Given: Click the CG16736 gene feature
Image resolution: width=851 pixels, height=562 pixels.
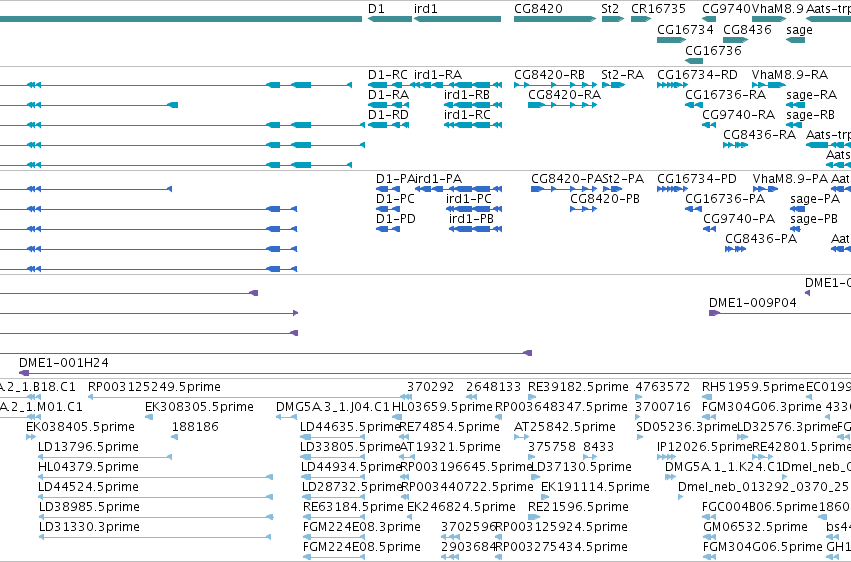Looking at the screenshot, I should click(694, 60).
